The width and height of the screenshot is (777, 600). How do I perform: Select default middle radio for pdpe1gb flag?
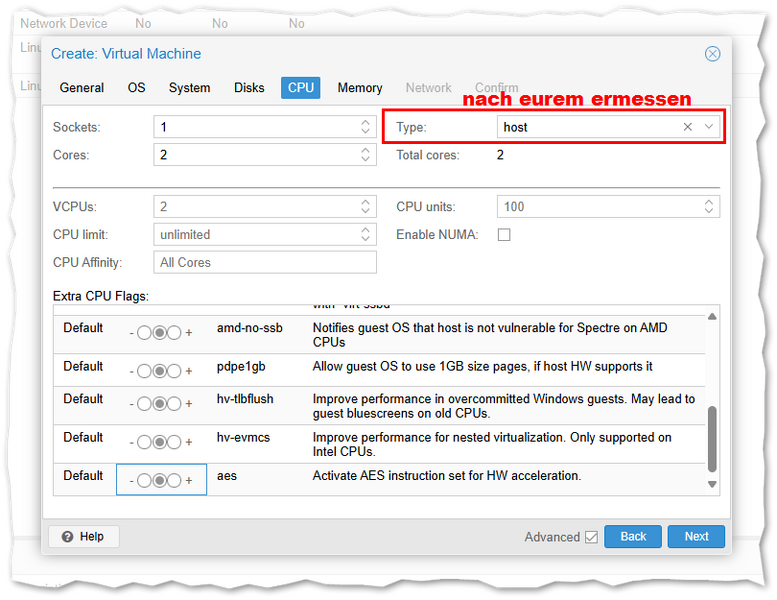[x=159, y=371]
